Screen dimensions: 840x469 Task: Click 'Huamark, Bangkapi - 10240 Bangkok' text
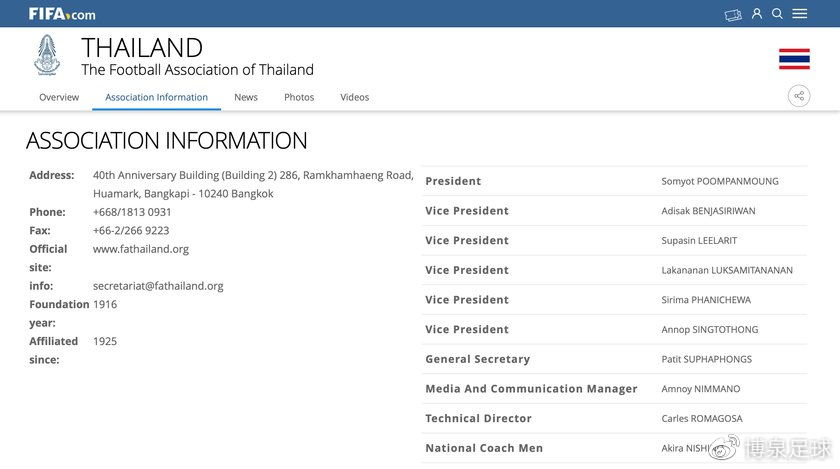pyautogui.click(x=183, y=193)
